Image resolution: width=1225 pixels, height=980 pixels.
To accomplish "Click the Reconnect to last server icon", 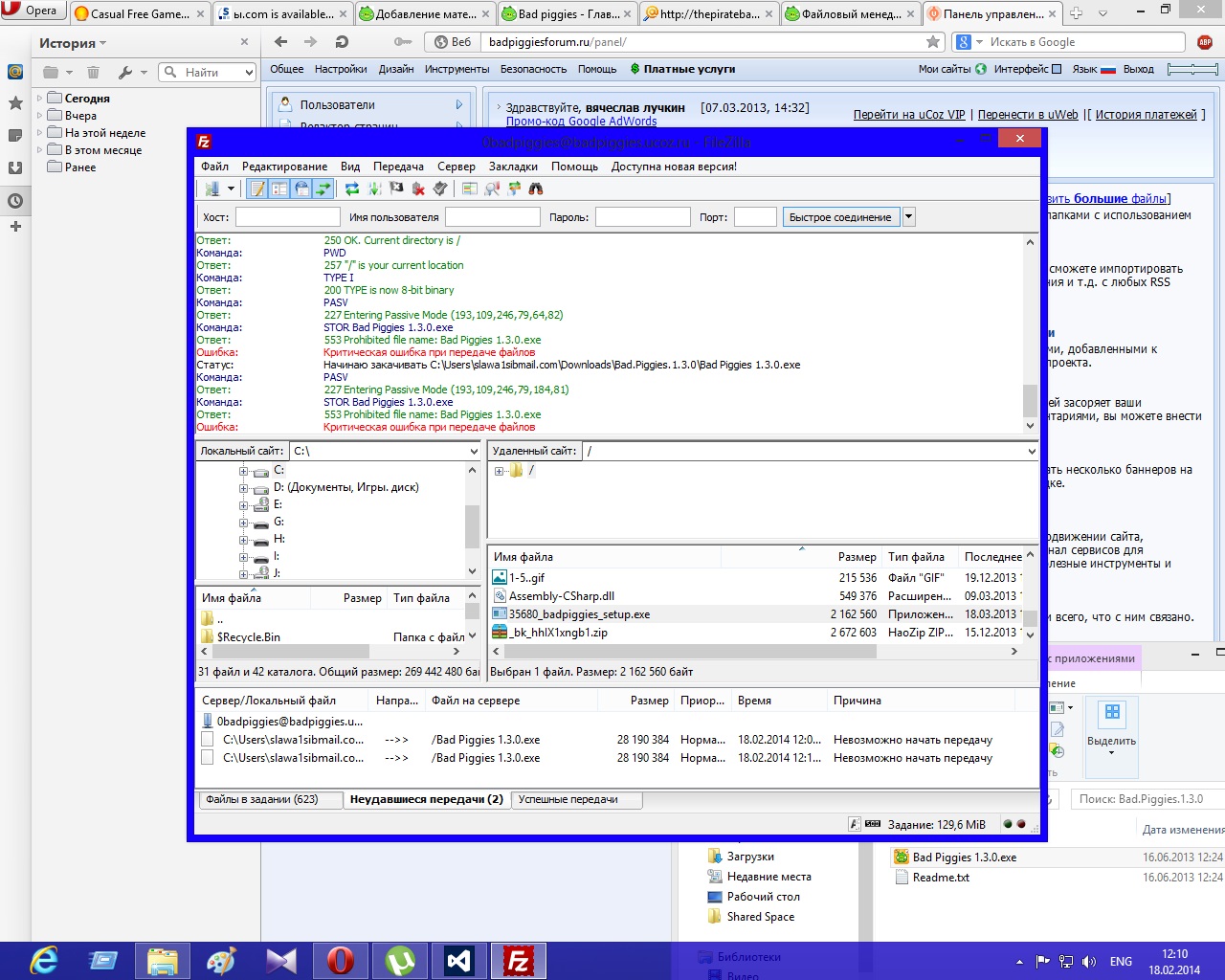I will point(440,189).
